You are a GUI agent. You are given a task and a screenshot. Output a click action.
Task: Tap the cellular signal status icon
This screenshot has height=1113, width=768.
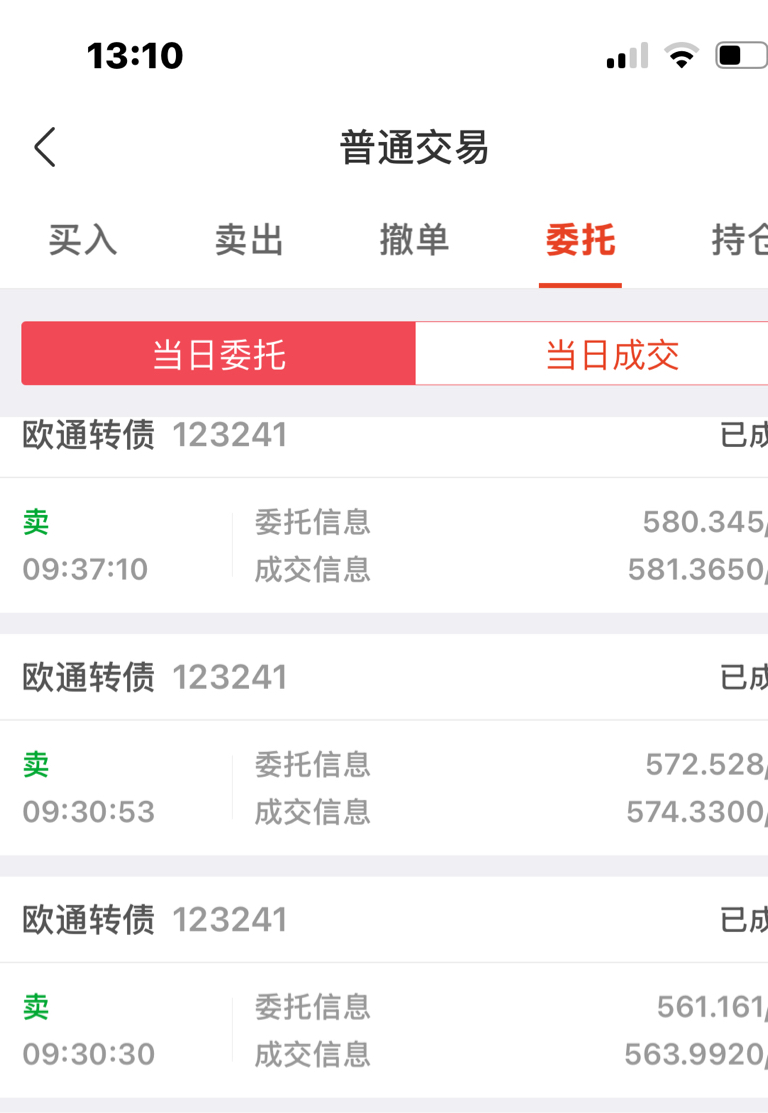[627, 55]
